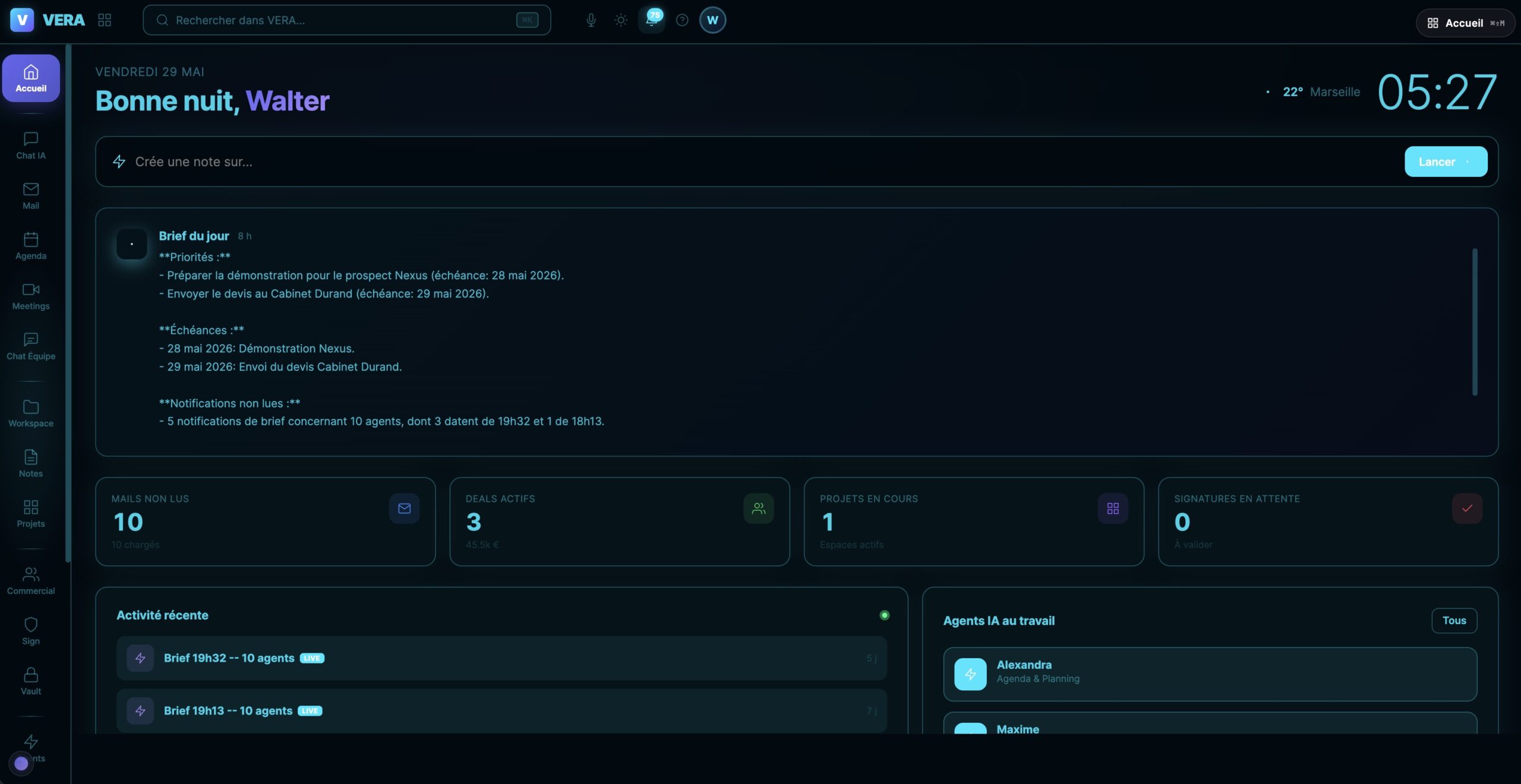Click Alexandra agent lightning icon
This screenshot has height=784, width=1521.
tap(970, 674)
